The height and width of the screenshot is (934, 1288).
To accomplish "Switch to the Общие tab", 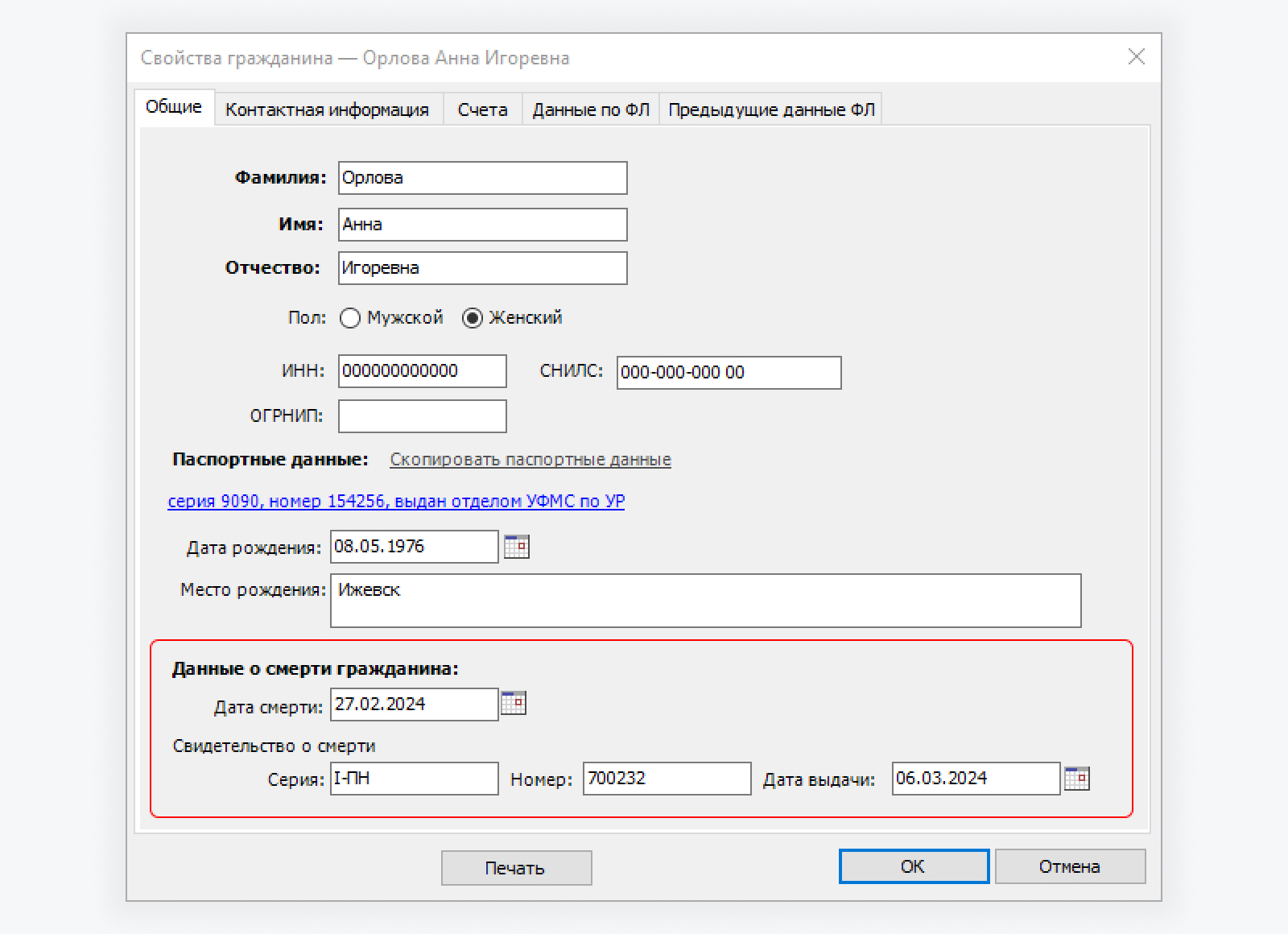I will click(174, 107).
